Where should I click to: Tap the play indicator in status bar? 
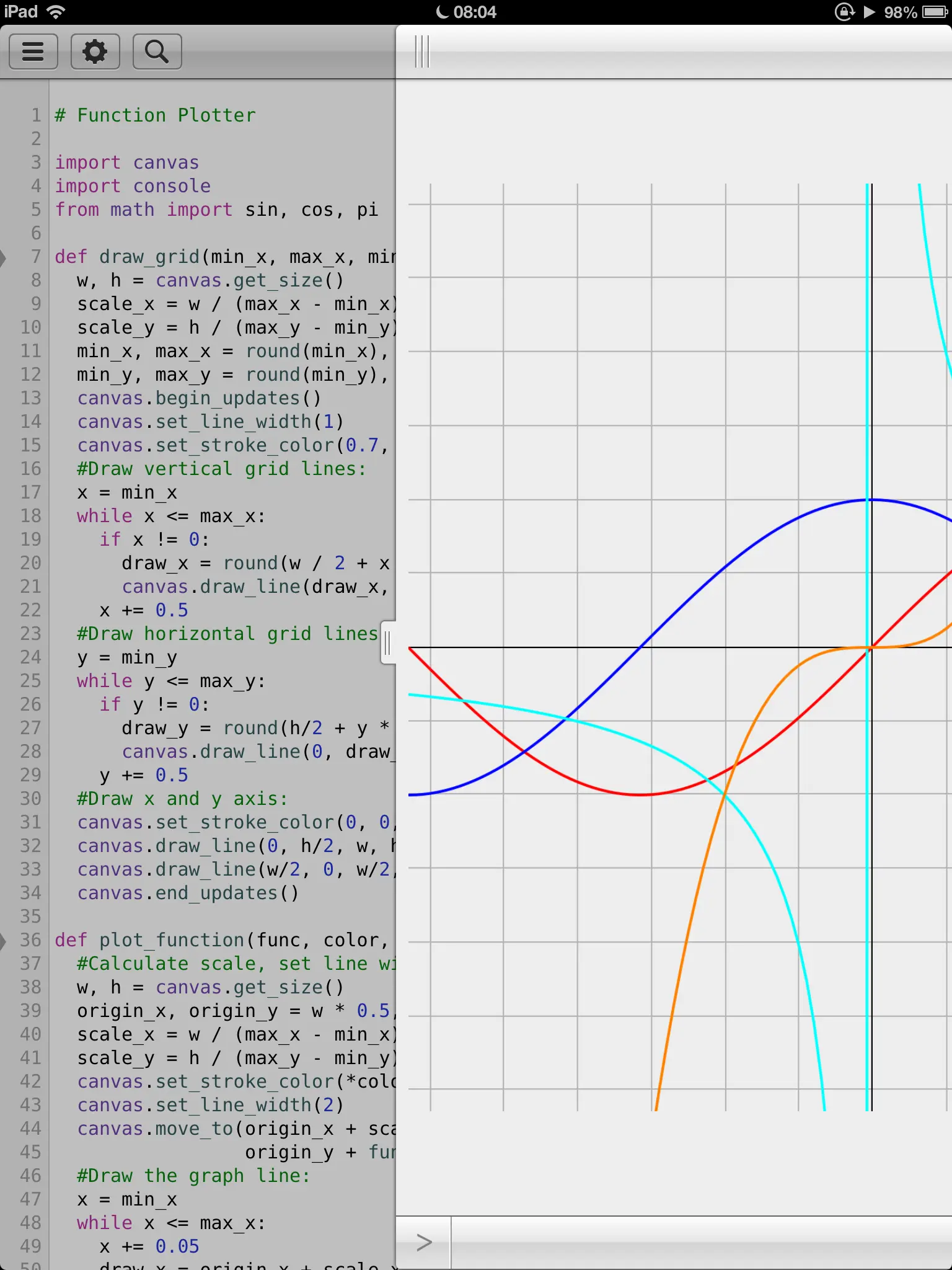870,12
